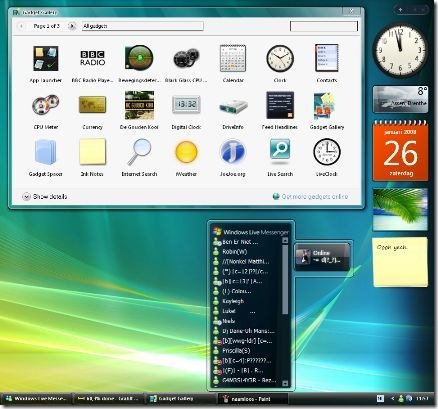Select the Internet Search magnifier gadget

tap(139, 152)
